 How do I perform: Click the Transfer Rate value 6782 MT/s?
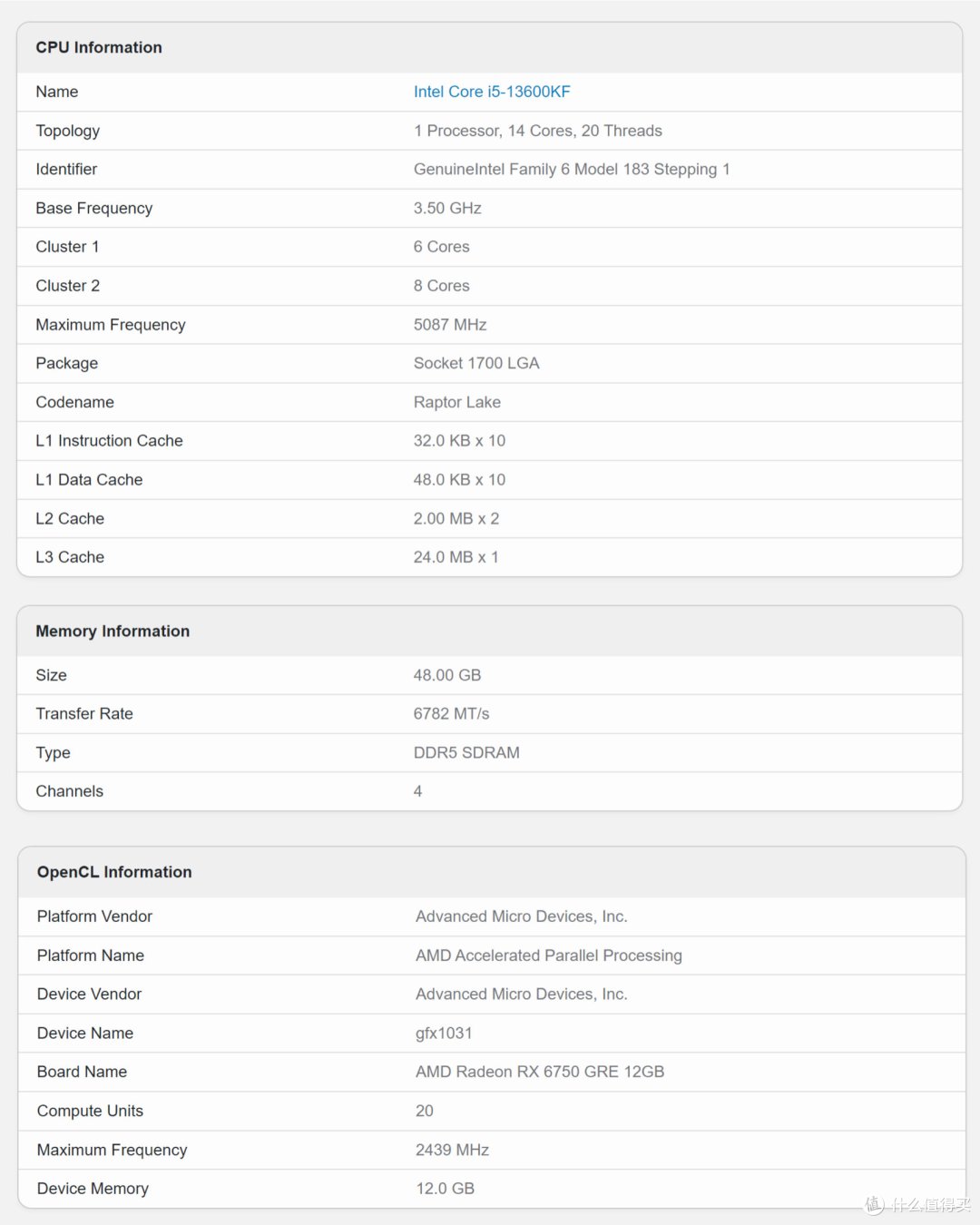coord(451,714)
